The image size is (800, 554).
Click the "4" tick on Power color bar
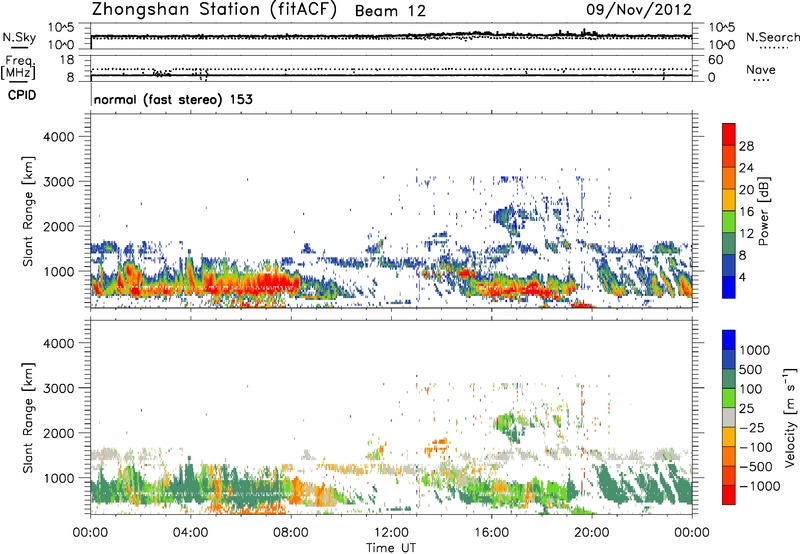(742, 278)
